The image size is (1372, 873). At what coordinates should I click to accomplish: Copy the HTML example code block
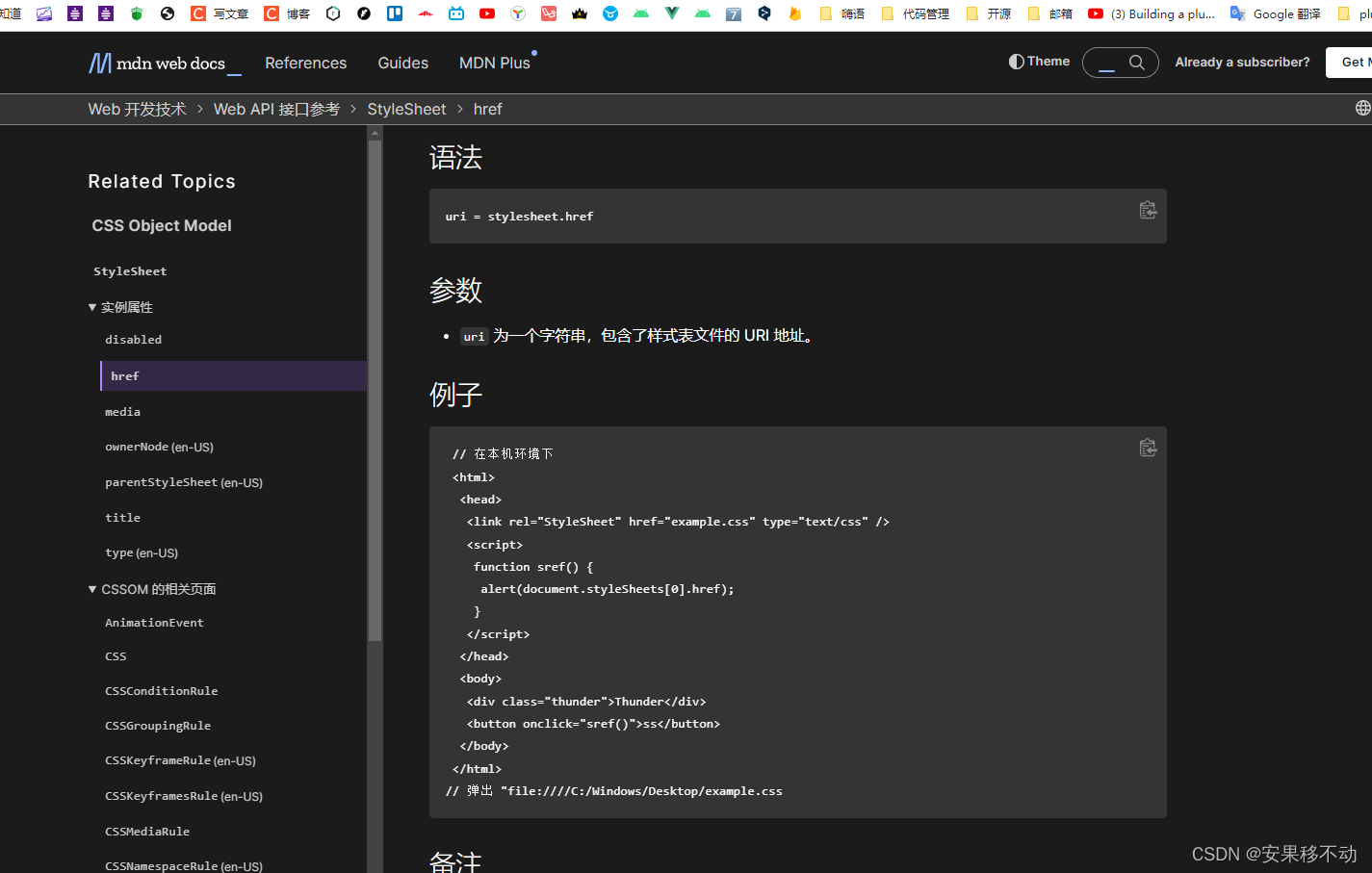(x=1148, y=448)
